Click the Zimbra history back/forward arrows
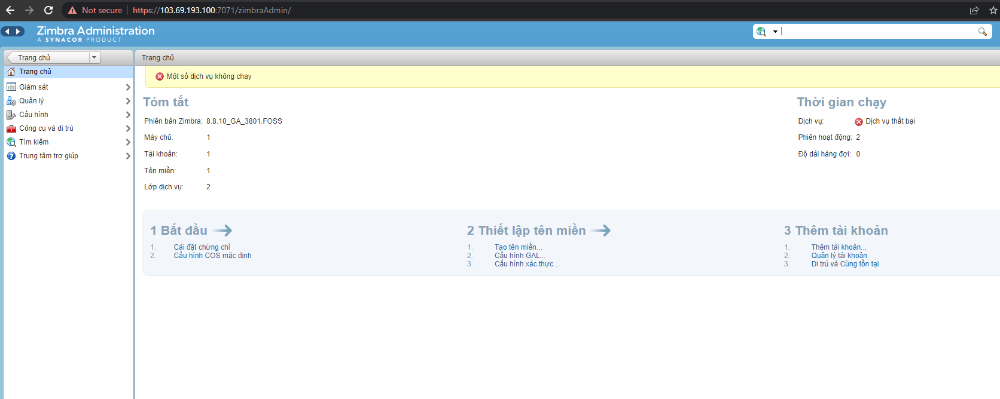1000x399 pixels. (13, 31)
